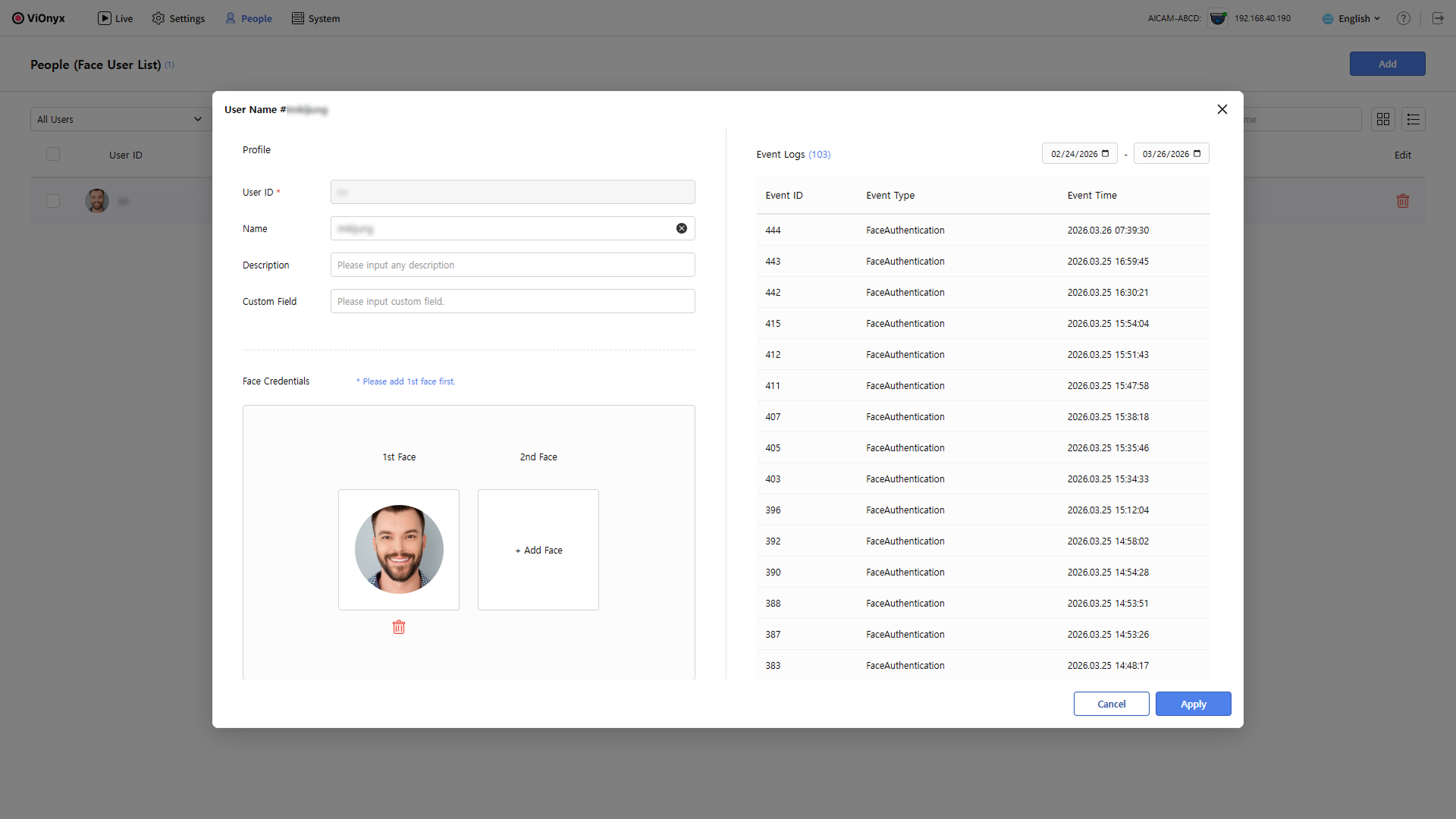
Task: Click the logout icon in the top bar
Action: tap(1438, 18)
